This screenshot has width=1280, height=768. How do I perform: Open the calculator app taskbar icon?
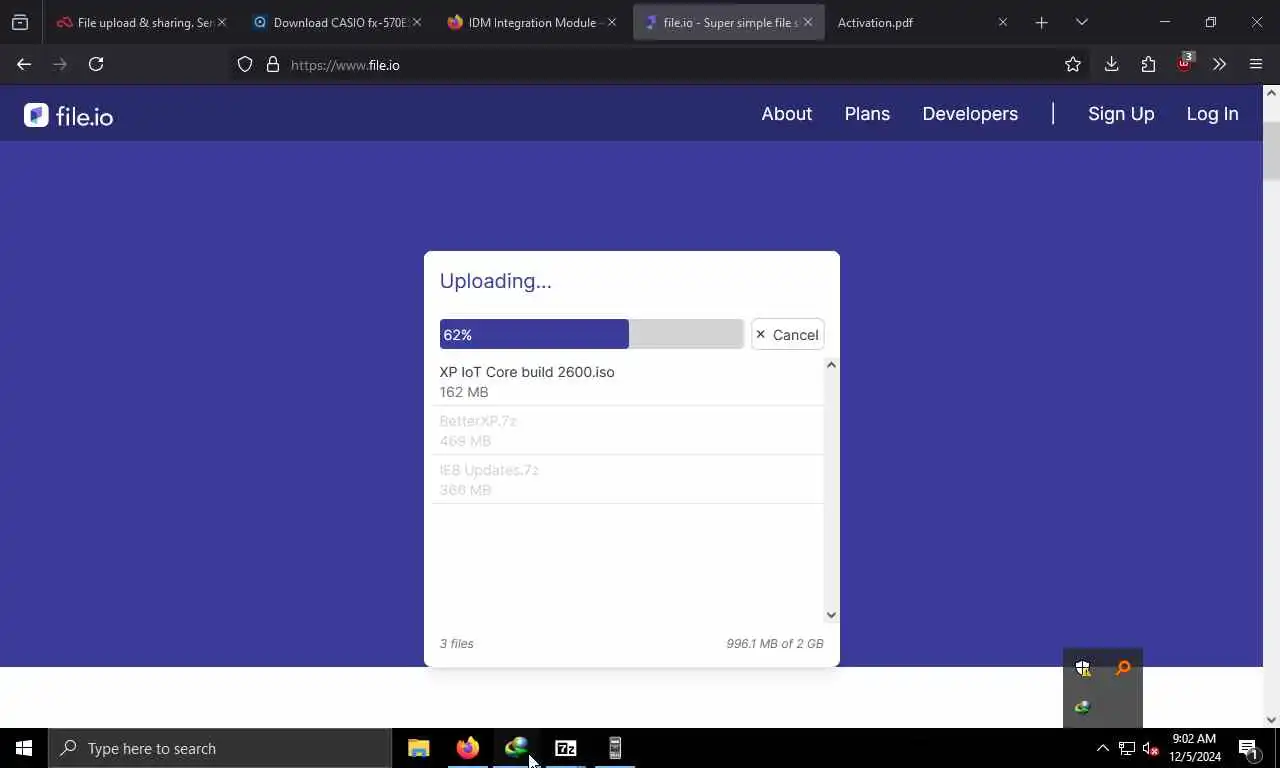point(614,748)
